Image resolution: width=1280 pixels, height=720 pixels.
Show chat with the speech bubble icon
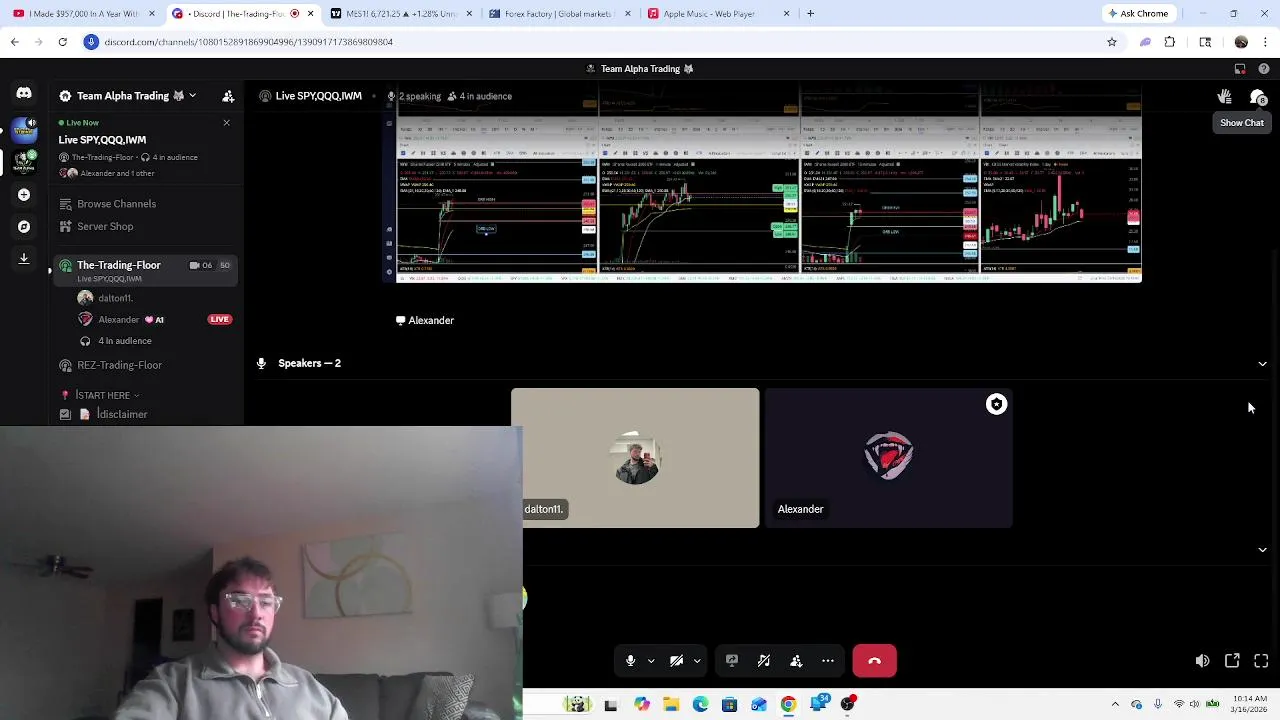(x=1258, y=96)
